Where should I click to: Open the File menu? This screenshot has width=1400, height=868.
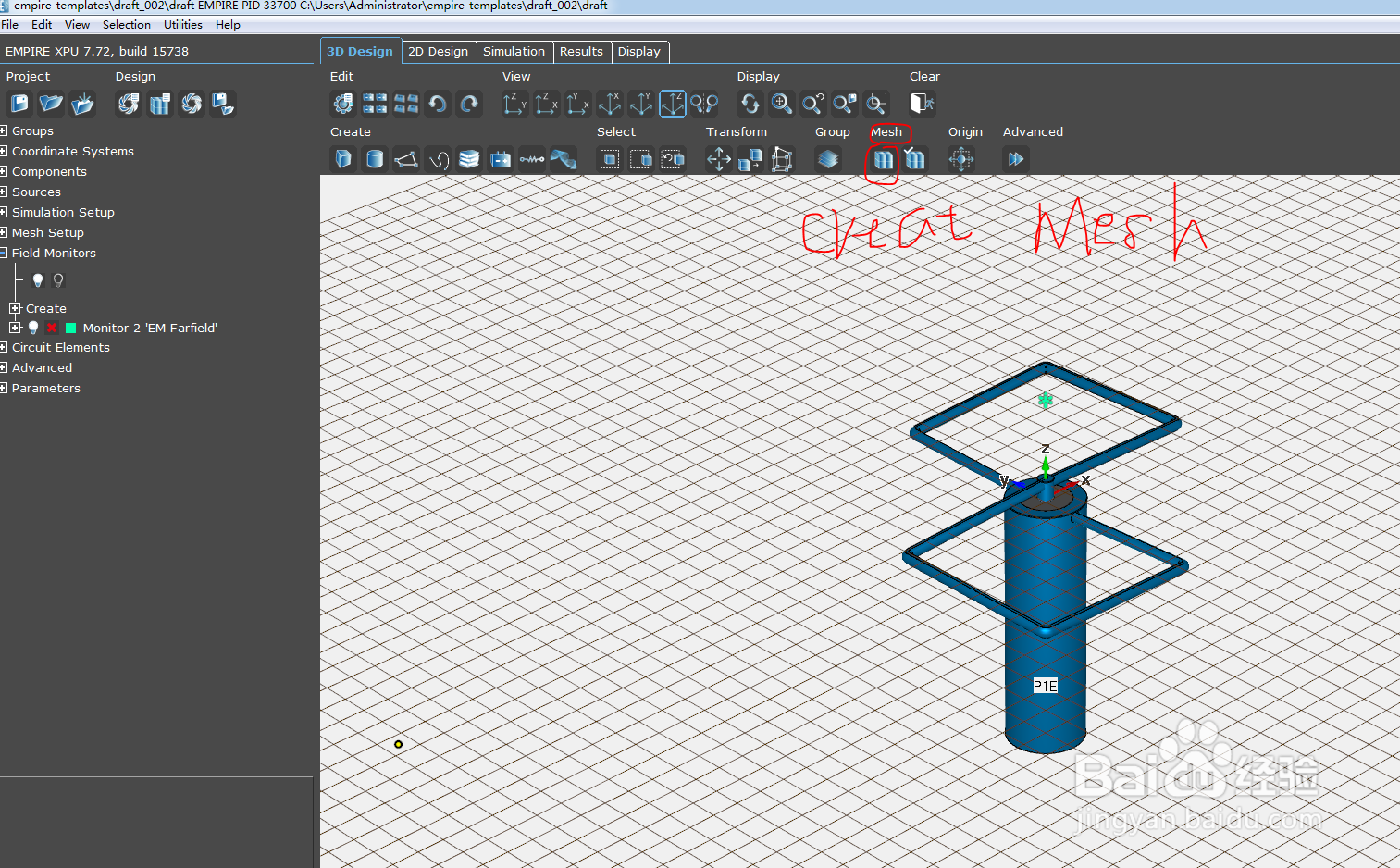click(x=10, y=25)
